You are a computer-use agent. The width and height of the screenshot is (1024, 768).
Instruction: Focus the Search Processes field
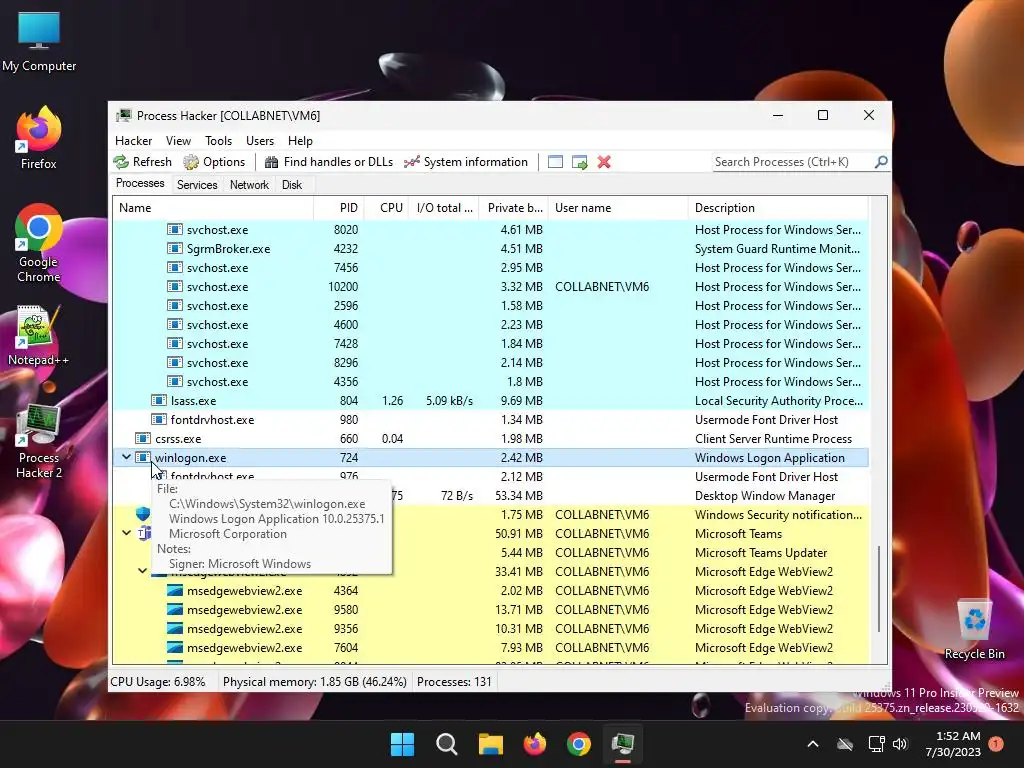point(793,162)
